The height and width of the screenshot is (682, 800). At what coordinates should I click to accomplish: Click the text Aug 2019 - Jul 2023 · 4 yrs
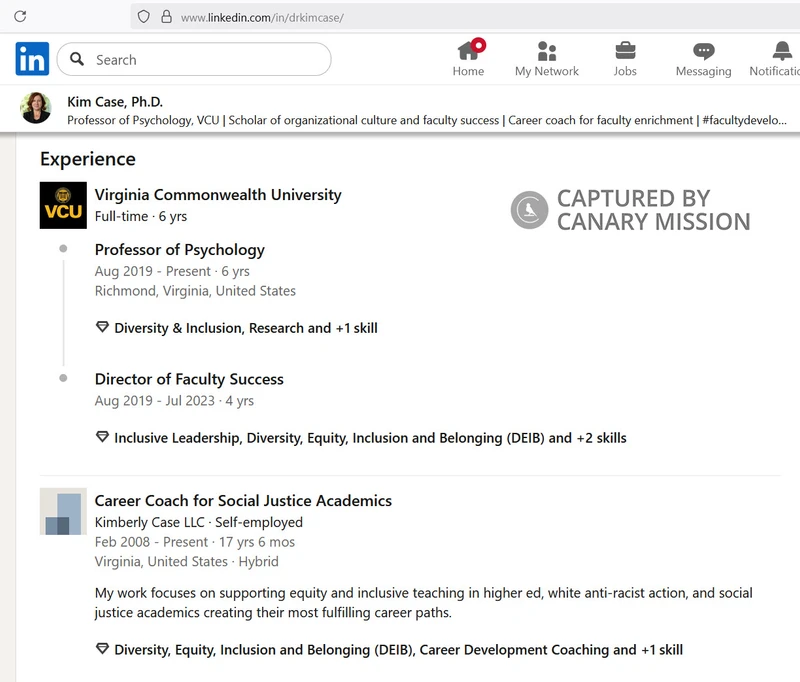(x=174, y=400)
